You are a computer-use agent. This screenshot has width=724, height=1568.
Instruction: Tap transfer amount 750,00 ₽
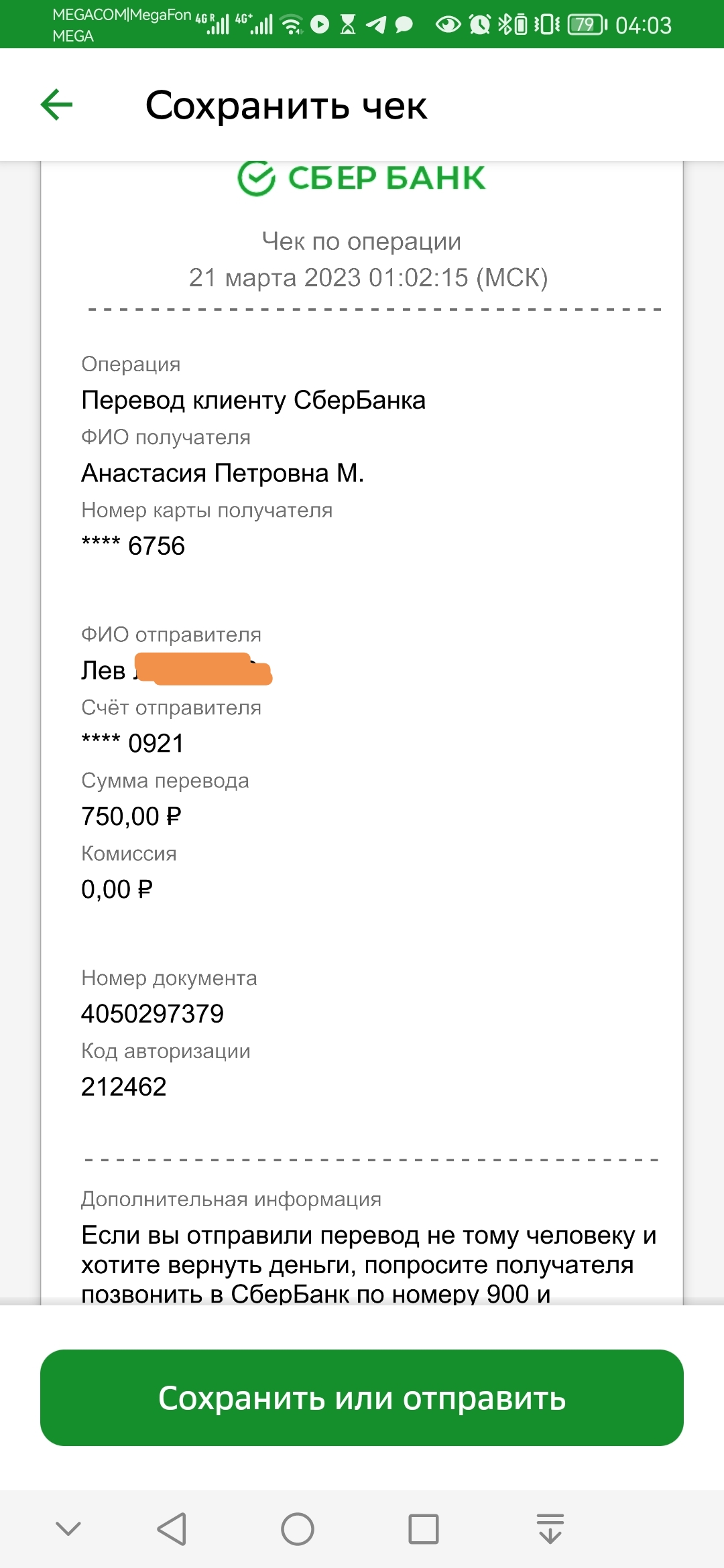(x=131, y=816)
